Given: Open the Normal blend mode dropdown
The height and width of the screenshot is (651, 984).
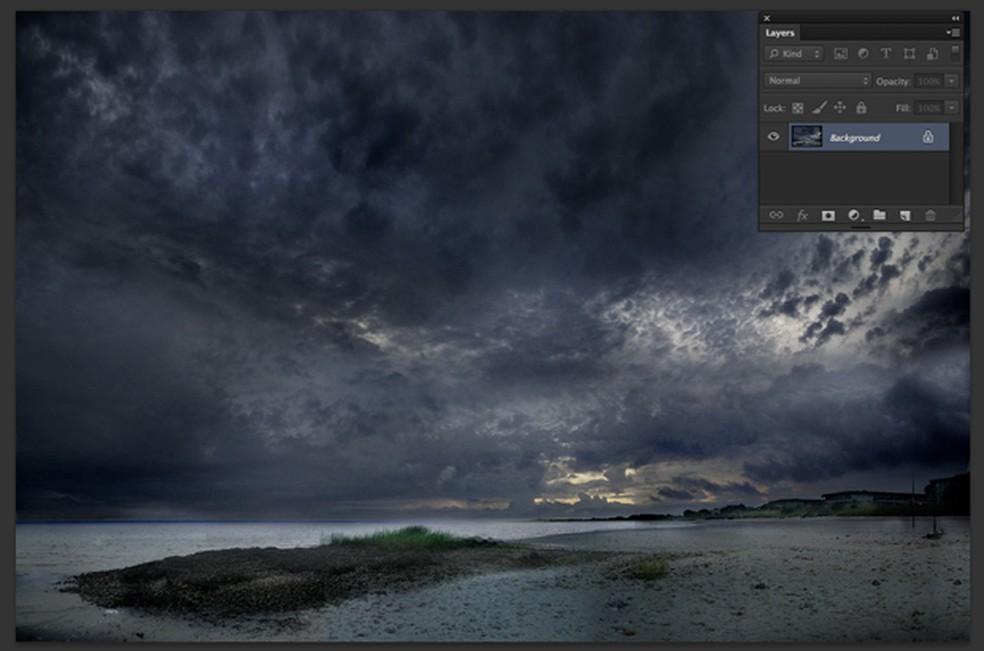Looking at the screenshot, I should tap(818, 81).
